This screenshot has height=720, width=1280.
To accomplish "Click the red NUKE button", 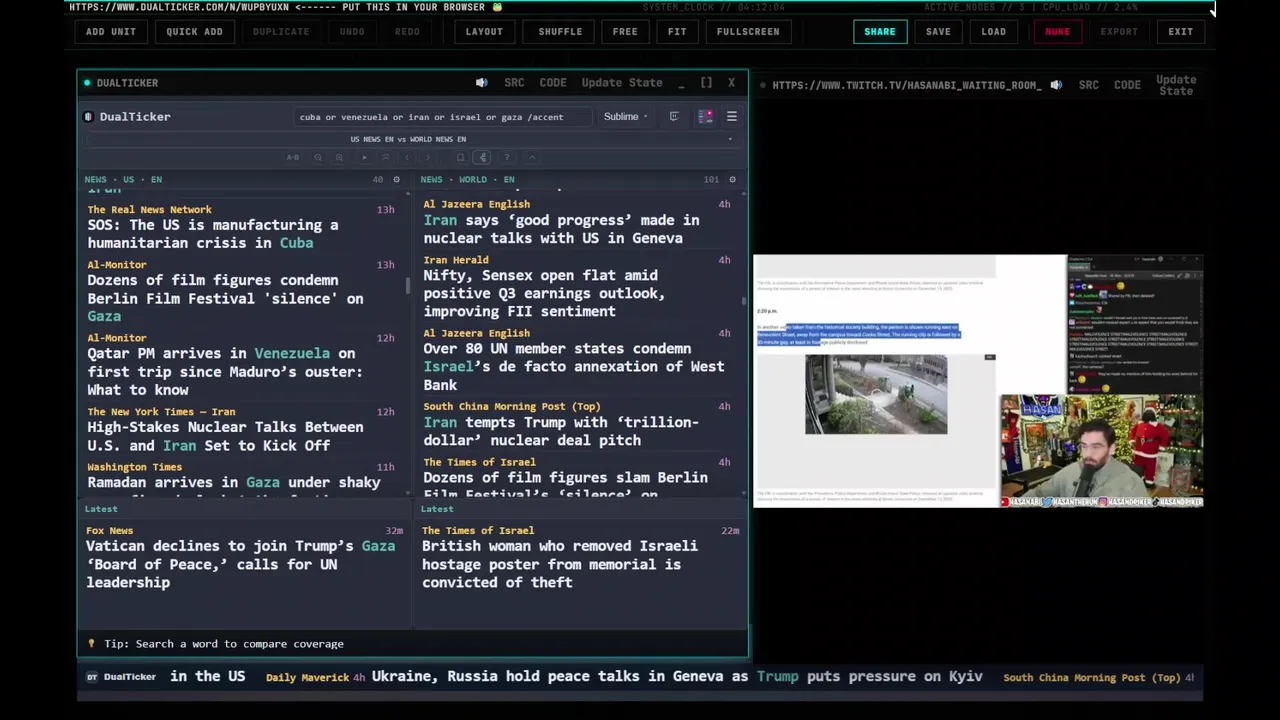I will click(x=1057, y=31).
